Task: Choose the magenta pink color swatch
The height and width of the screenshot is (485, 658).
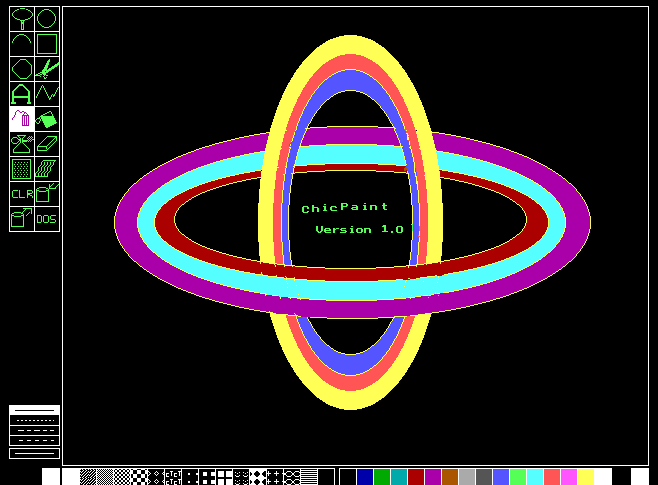Action: pyautogui.click(x=569, y=477)
